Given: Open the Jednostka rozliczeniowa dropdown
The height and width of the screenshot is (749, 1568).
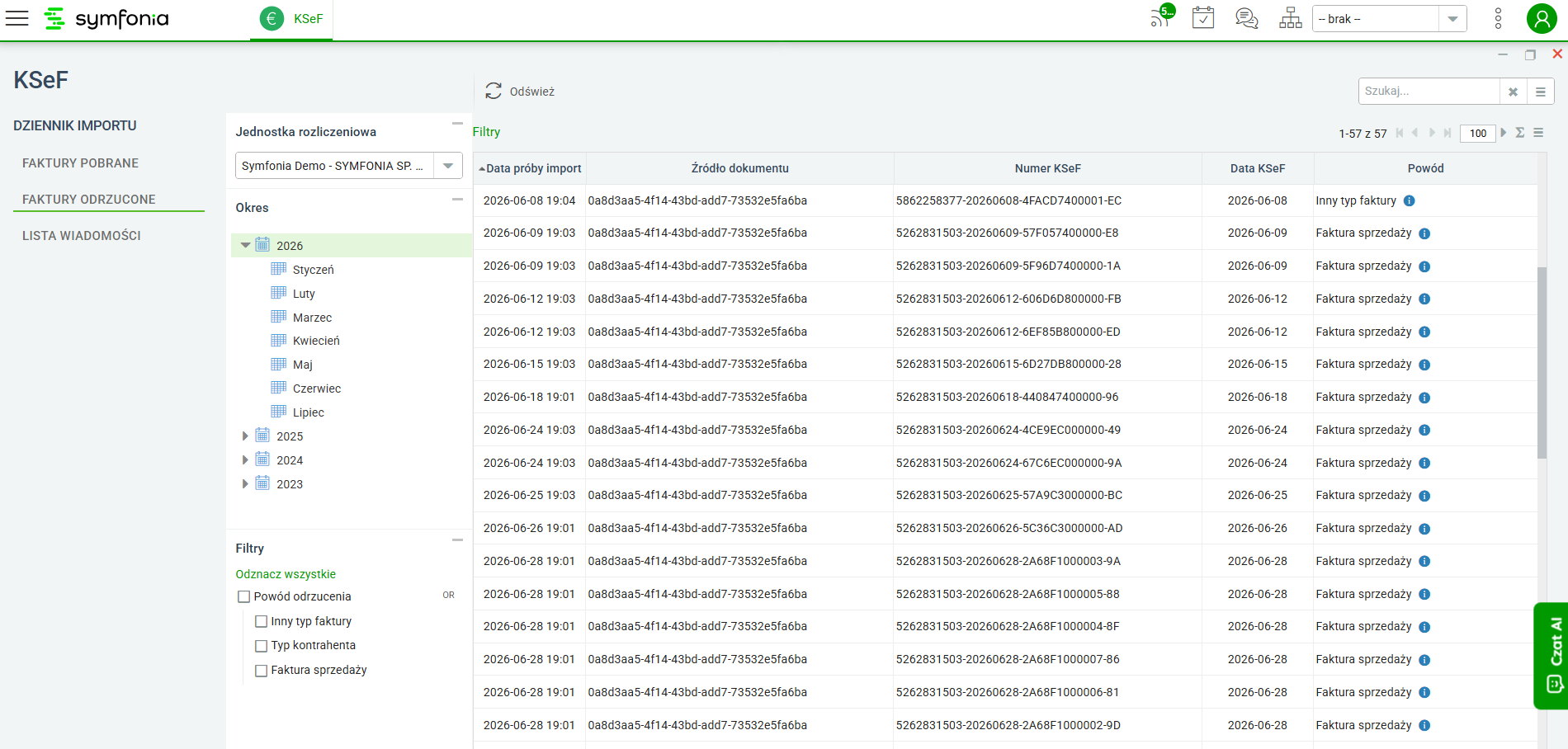Looking at the screenshot, I should [348, 166].
